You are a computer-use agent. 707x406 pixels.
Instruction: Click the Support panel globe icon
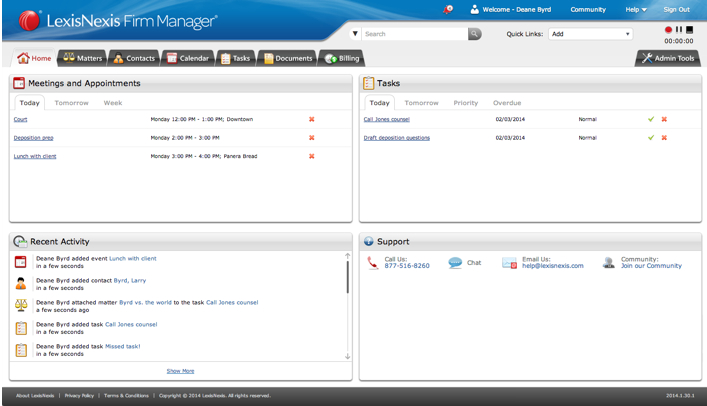368,241
